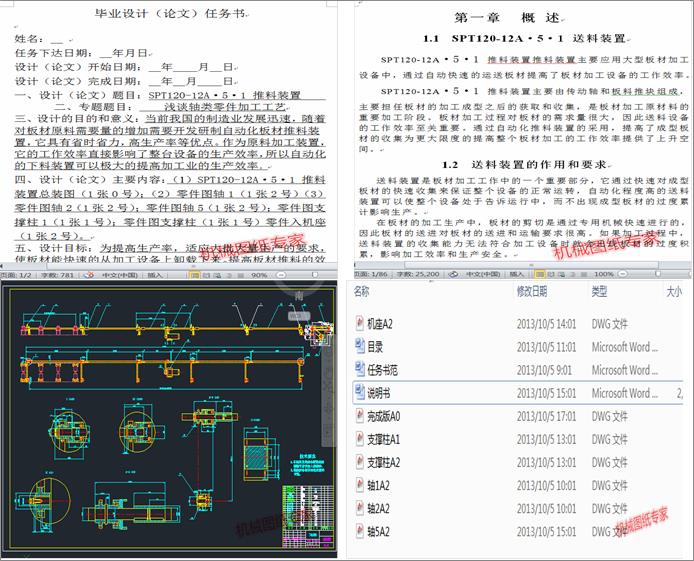Click heading 1.2 送料装置的作用和要求
This screenshot has height=561, width=694.
pos(526,165)
